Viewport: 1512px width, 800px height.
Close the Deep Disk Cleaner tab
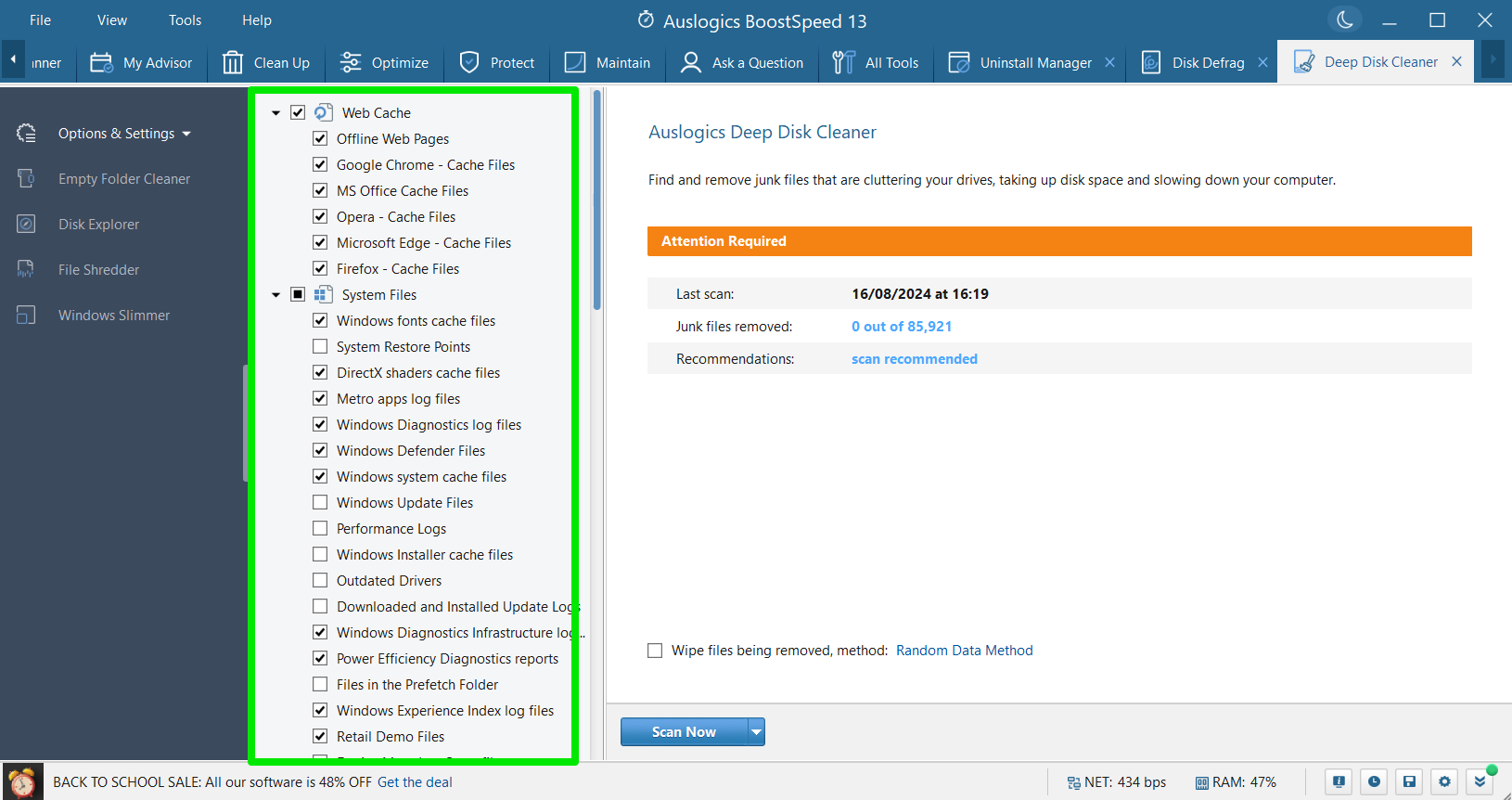point(1457,61)
